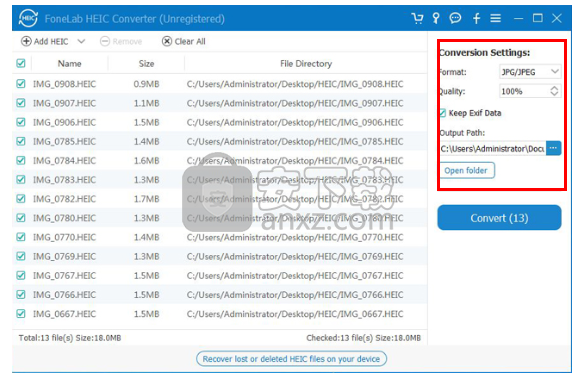The height and width of the screenshot is (388, 581).
Task: Click Total:13 file(s) status text
Action: [70, 338]
